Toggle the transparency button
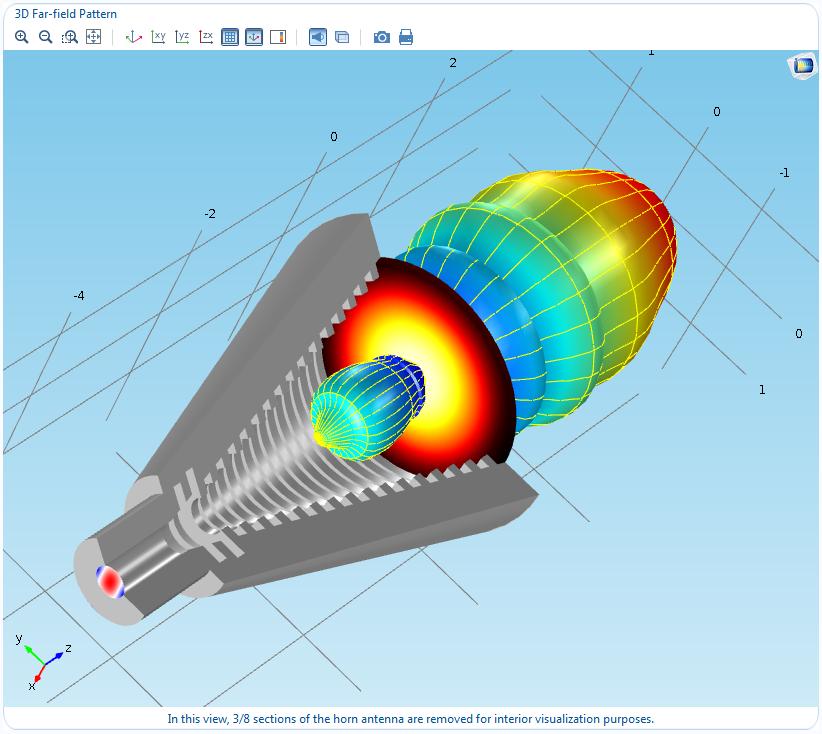The image size is (822, 734). pyautogui.click(x=342, y=37)
